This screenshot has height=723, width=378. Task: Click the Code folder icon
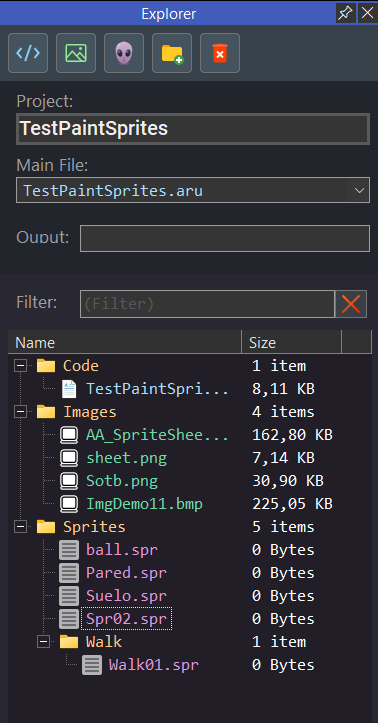point(46,366)
